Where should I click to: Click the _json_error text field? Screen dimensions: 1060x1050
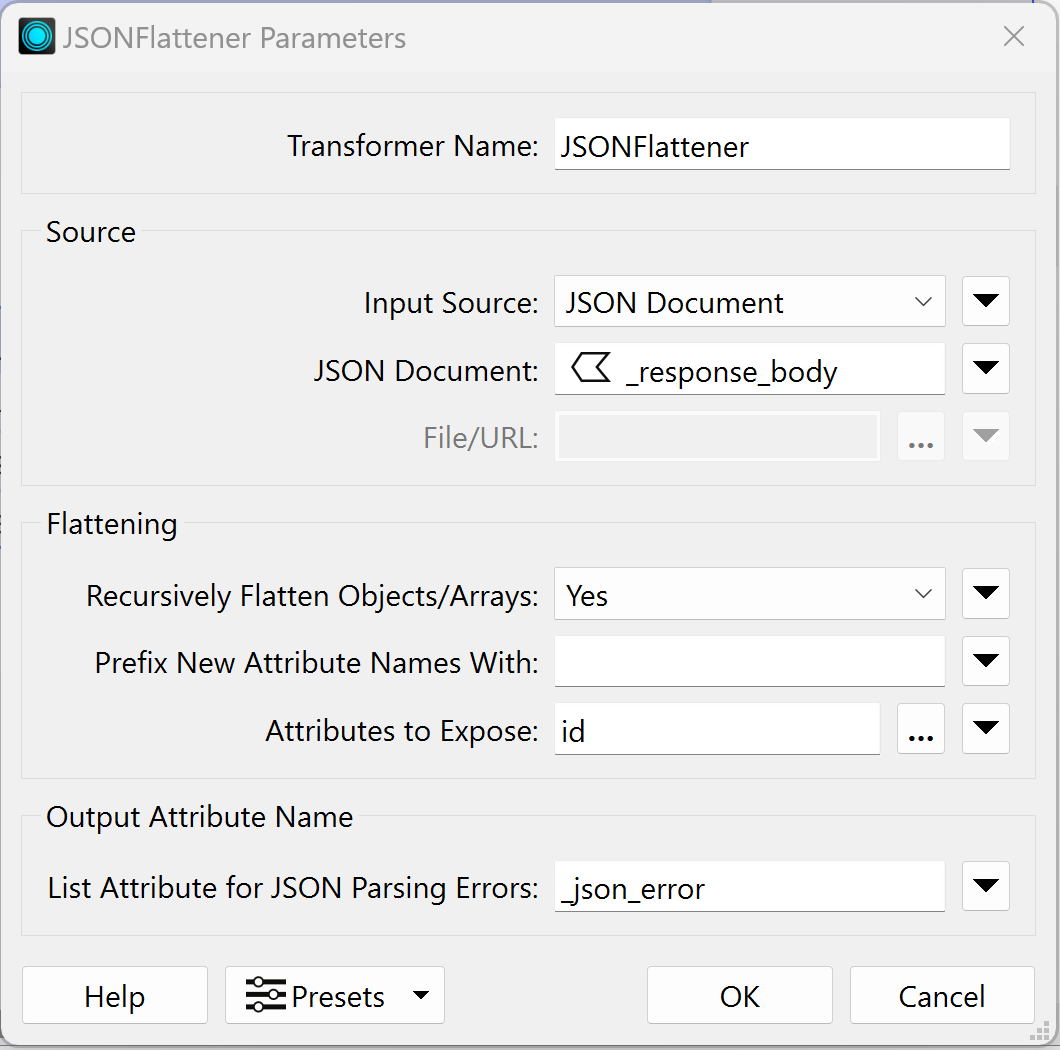click(x=749, y=887)
